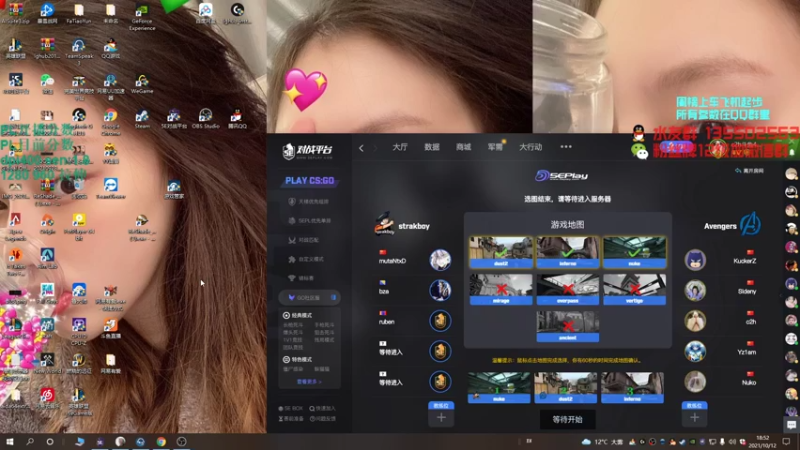Open GeForce Experience desktop shortcut
The height and width of the screenshot is (450, 800).
[x=142, y=16]
